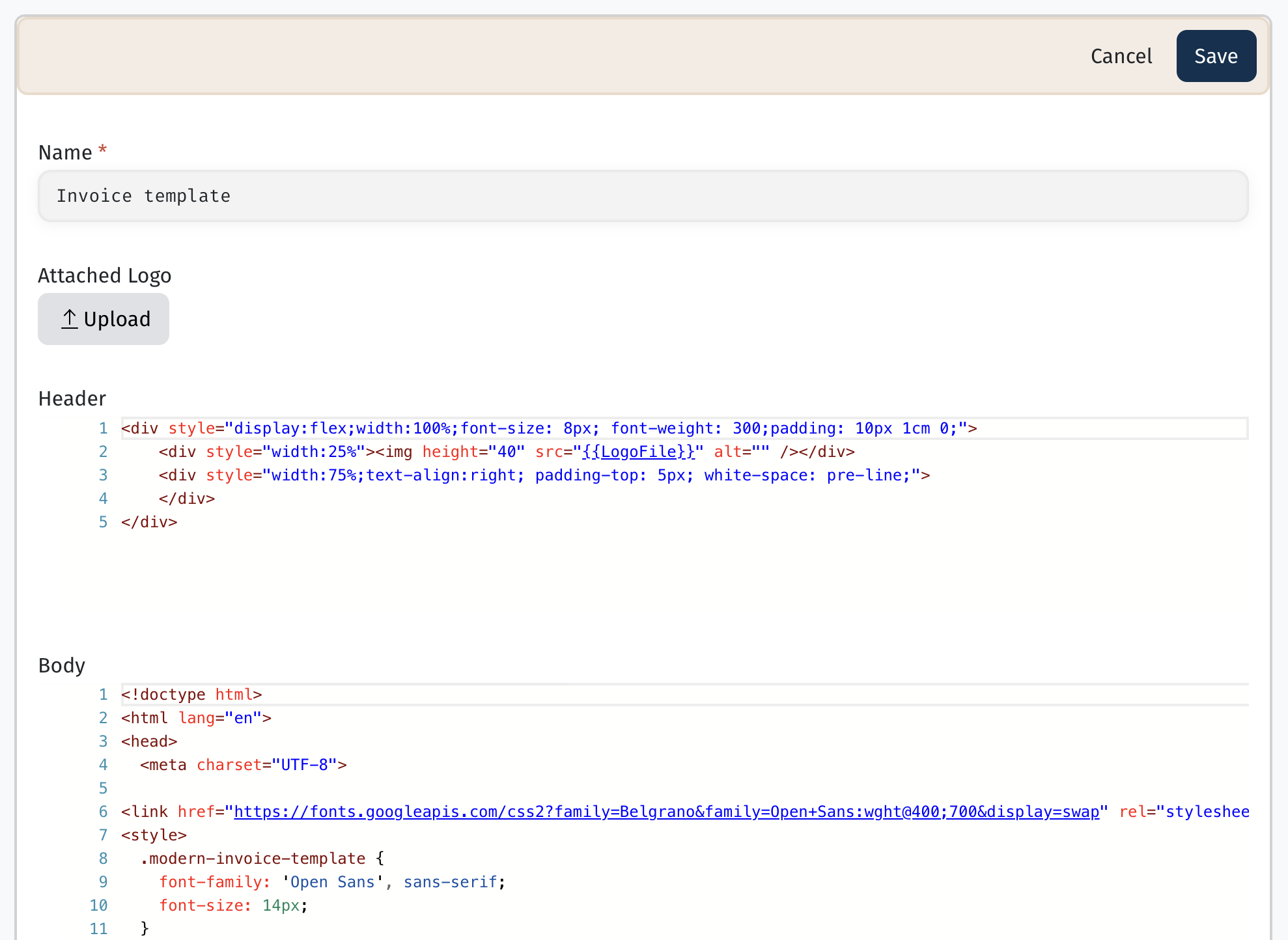Click body line <style>
Screen dimensions: 1288x940
tap(154, 835)
